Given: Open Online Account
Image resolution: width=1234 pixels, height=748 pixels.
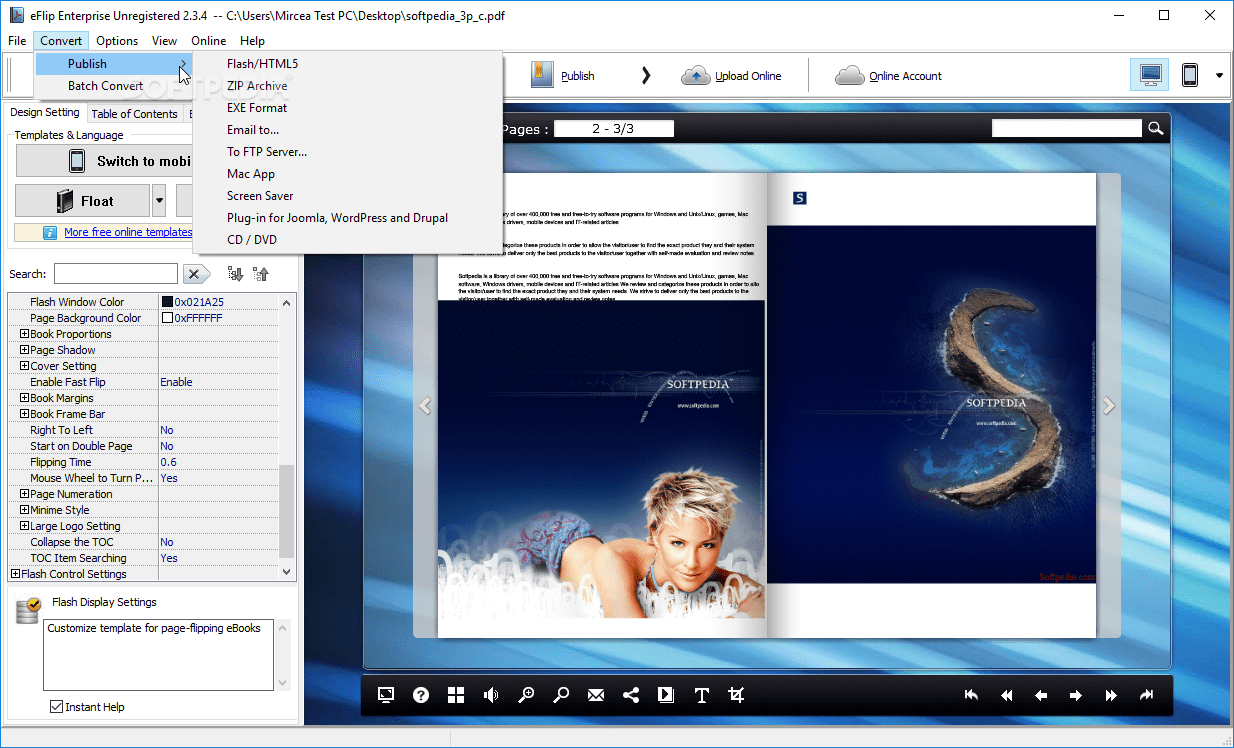Looking at the screenshot, I should coord(889,75).
